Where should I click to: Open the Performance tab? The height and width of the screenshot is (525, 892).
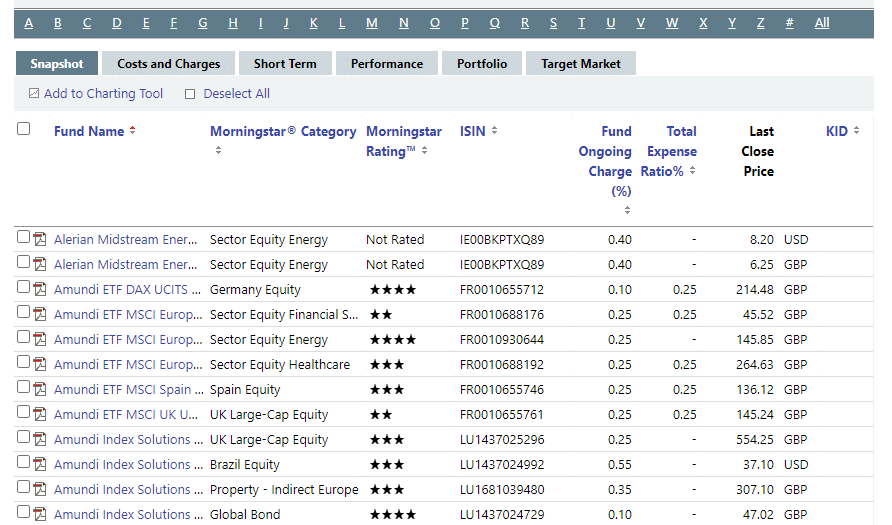(x=387, y=63)
